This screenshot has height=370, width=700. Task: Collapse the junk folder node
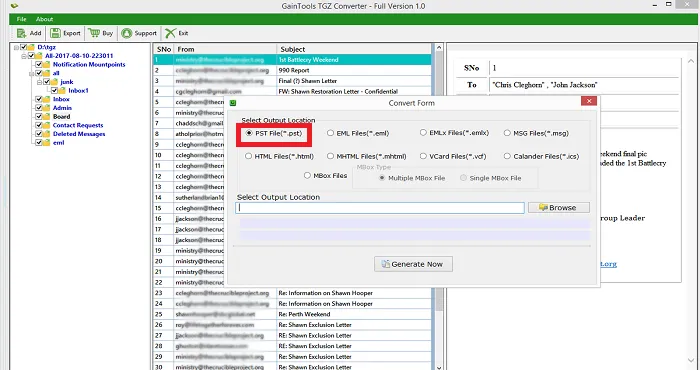pyautogui.click(x=40, y=82)
